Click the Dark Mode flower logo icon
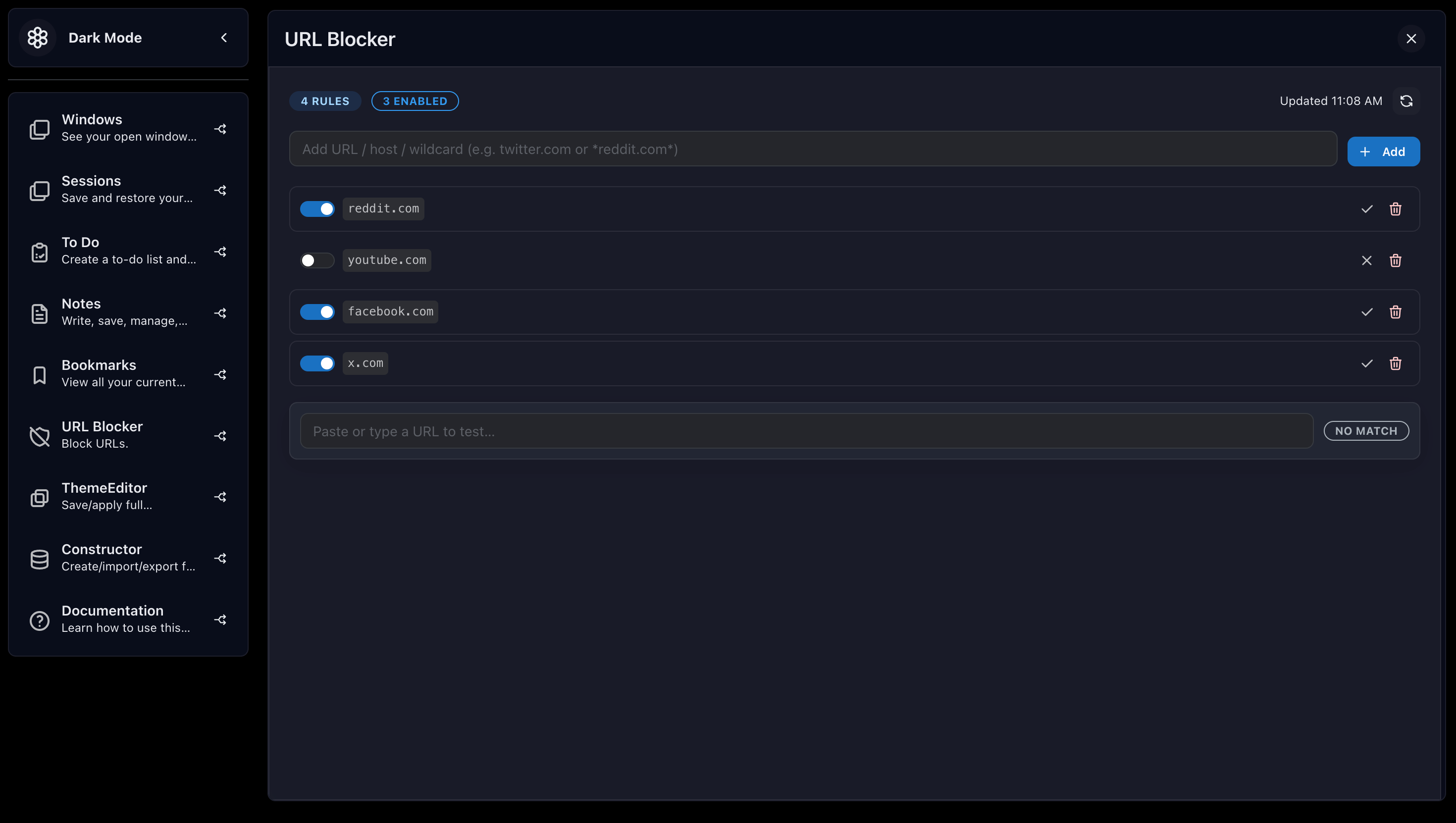 pos(38,38)
